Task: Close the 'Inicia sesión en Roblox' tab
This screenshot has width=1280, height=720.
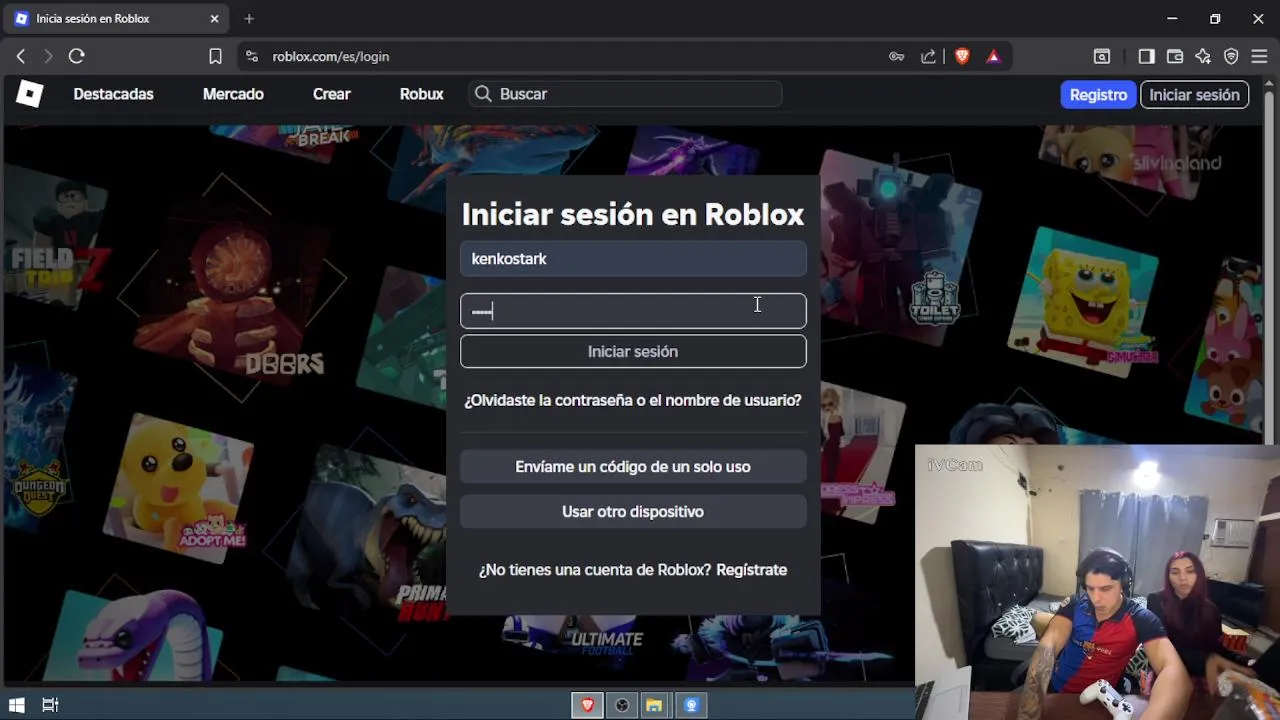Action: tap(214, 18)
